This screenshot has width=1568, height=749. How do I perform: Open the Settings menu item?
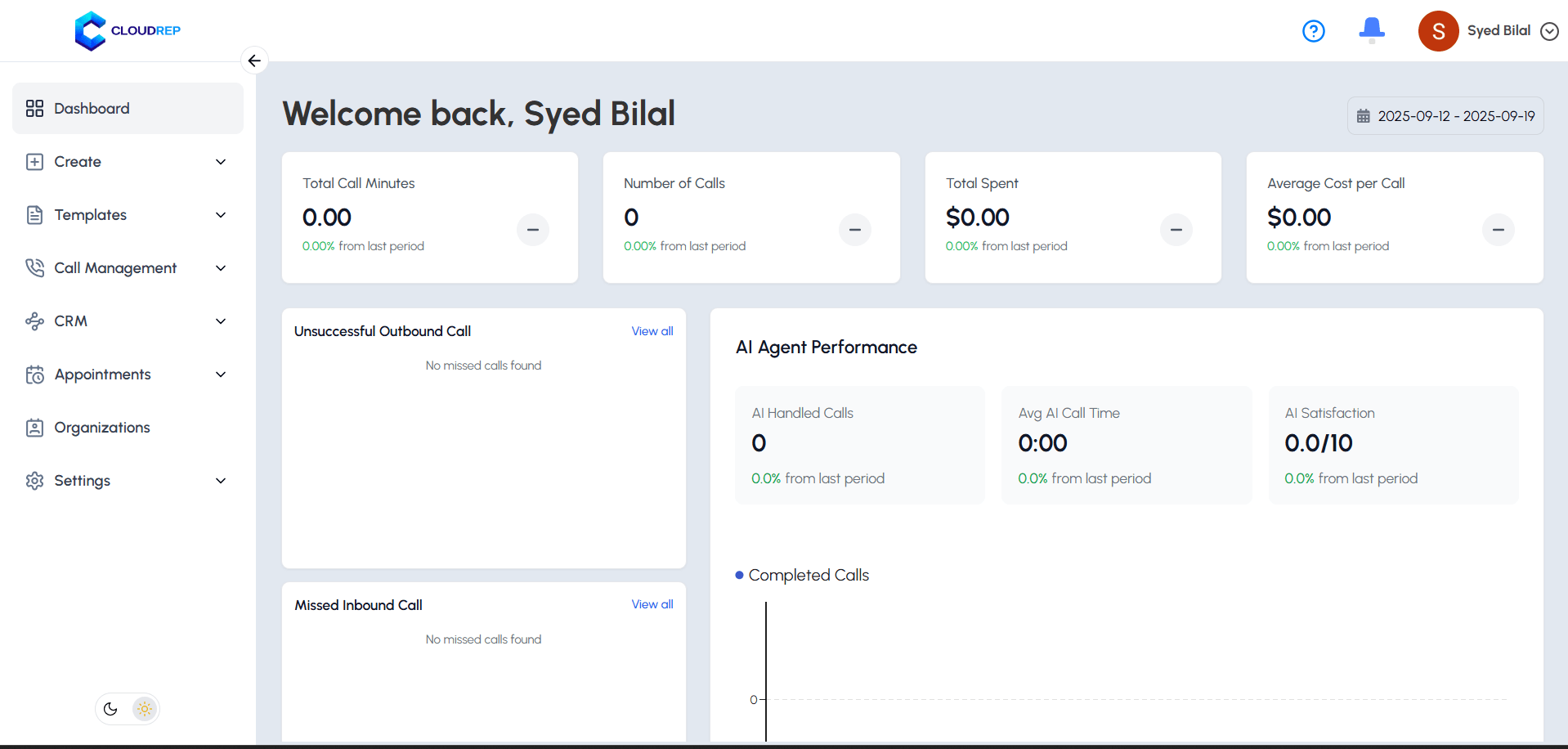[x=82, y=481]
